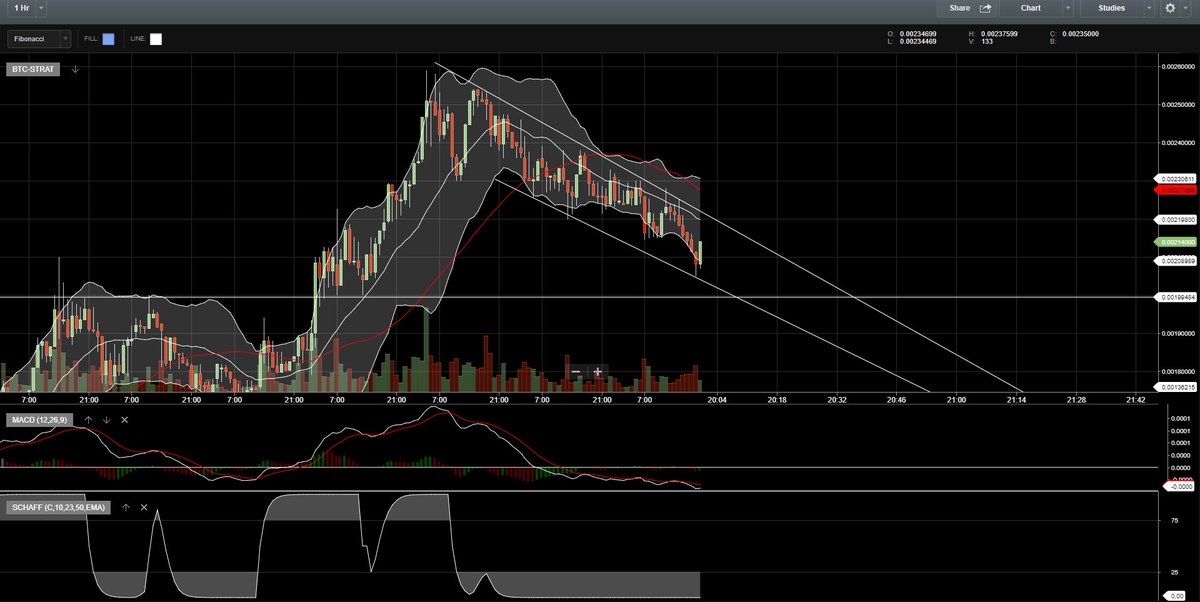Open the Studies menu
Image resolution: width=1200 pixels, height=602 pixels.
coord(1111,8)
